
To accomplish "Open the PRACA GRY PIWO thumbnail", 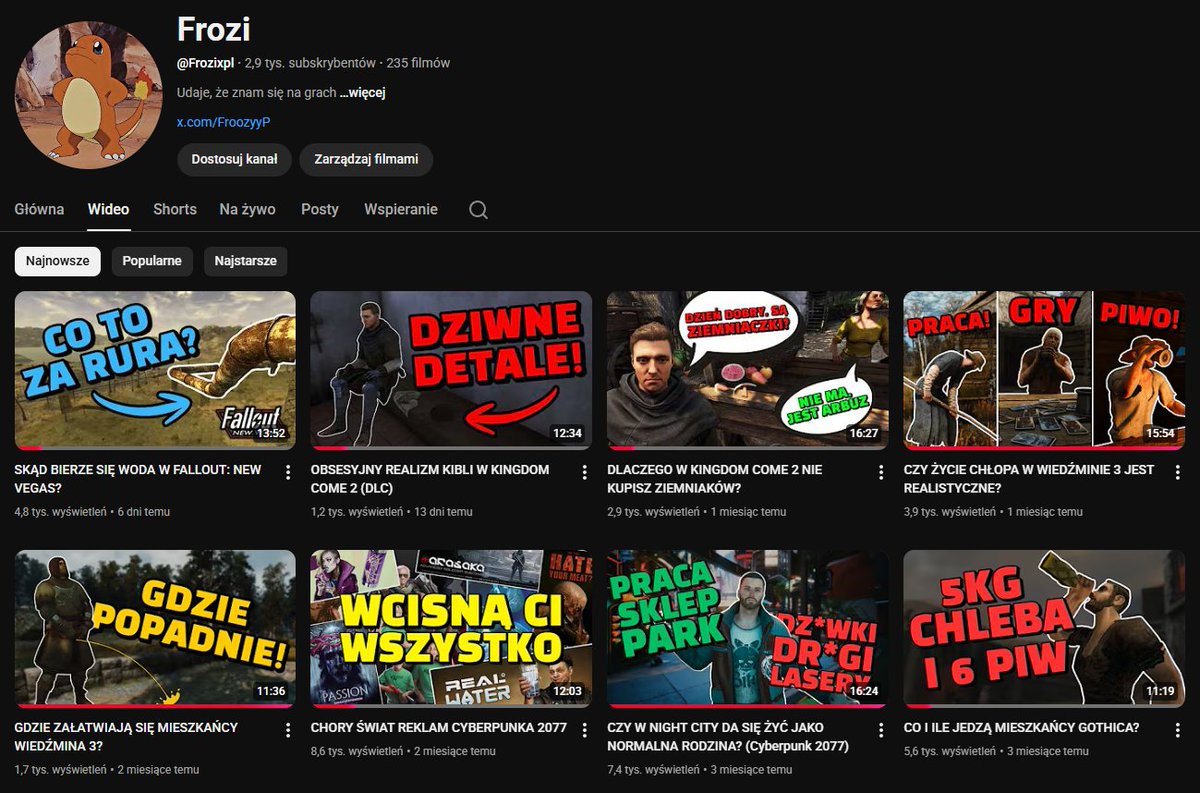I will 1044,370.
